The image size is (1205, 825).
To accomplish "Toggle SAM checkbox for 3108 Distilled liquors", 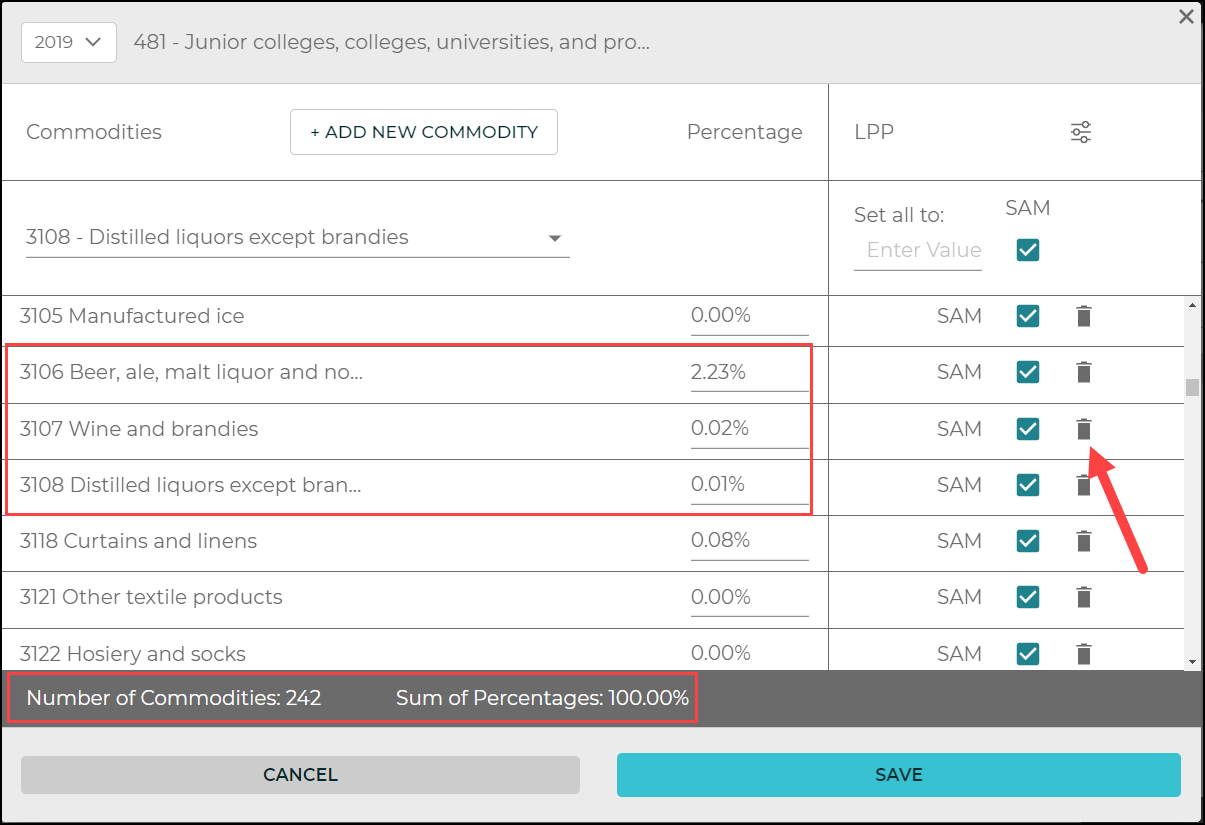I will 1028,485.
